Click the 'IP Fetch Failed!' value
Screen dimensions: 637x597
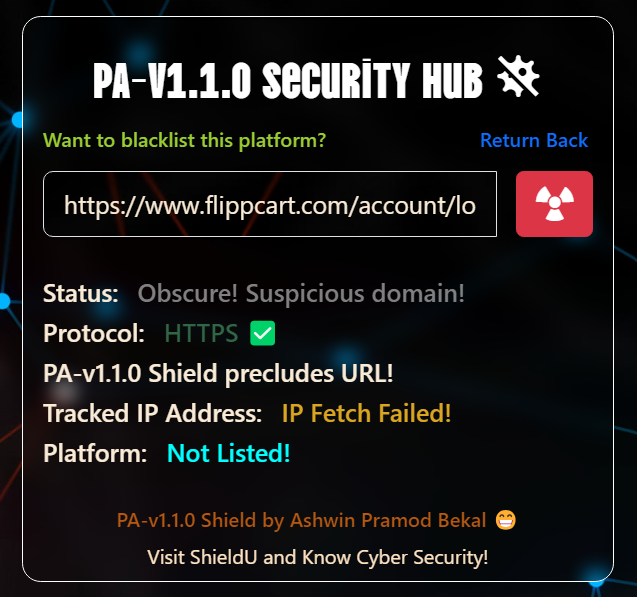(x=366, y=413)
